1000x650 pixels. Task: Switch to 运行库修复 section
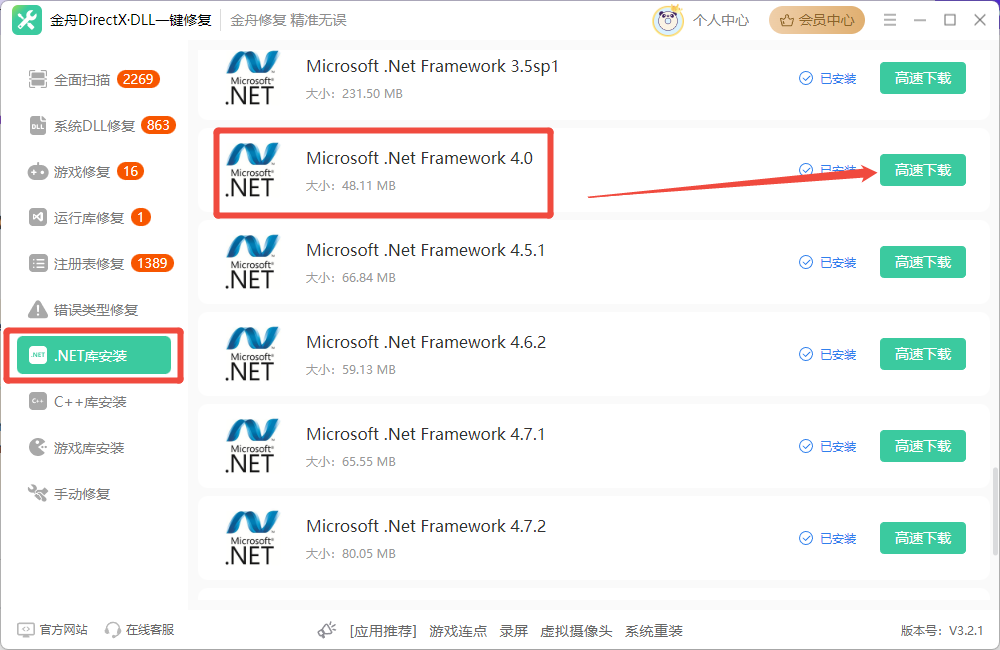tap(94, 218)
